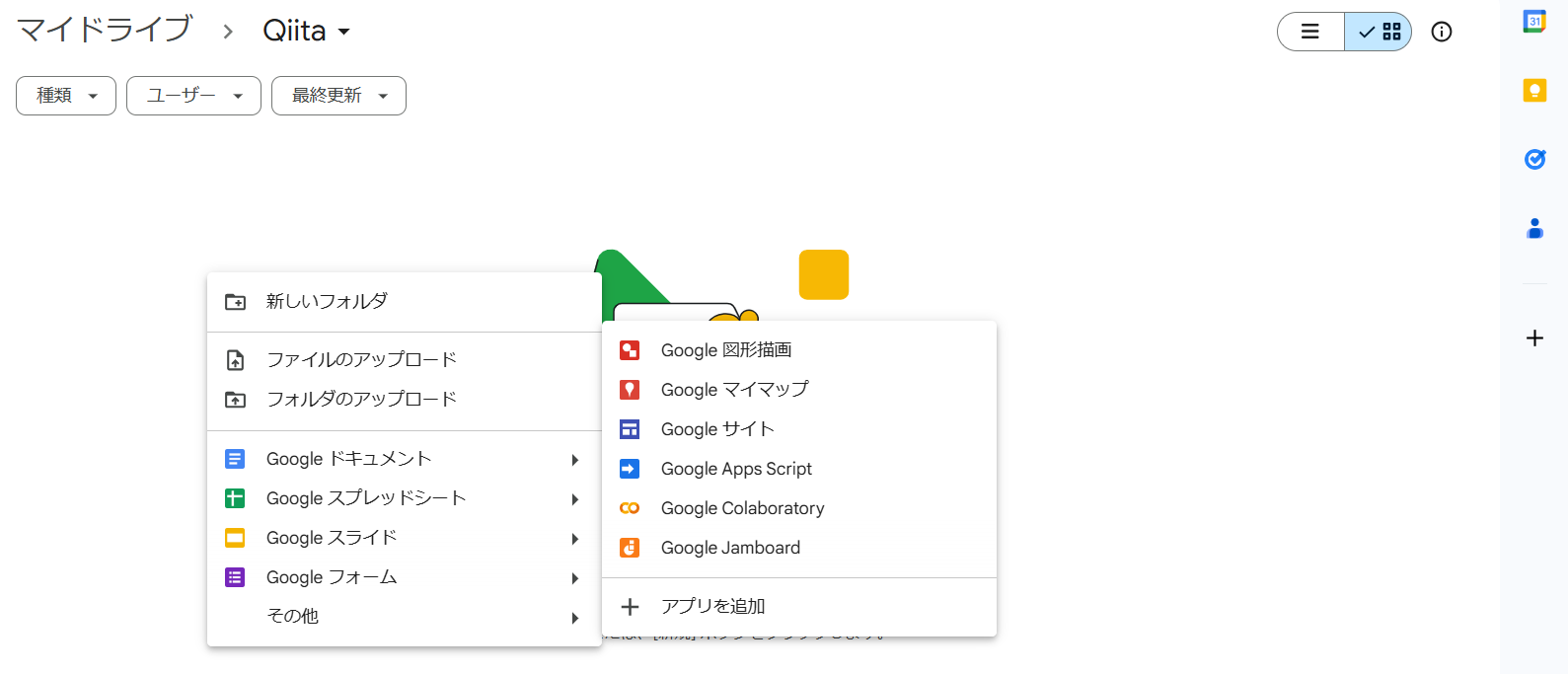Expand the Google フォーム submenu arrow
This screenshot has height=674, width=1568.
pos(574,578)
